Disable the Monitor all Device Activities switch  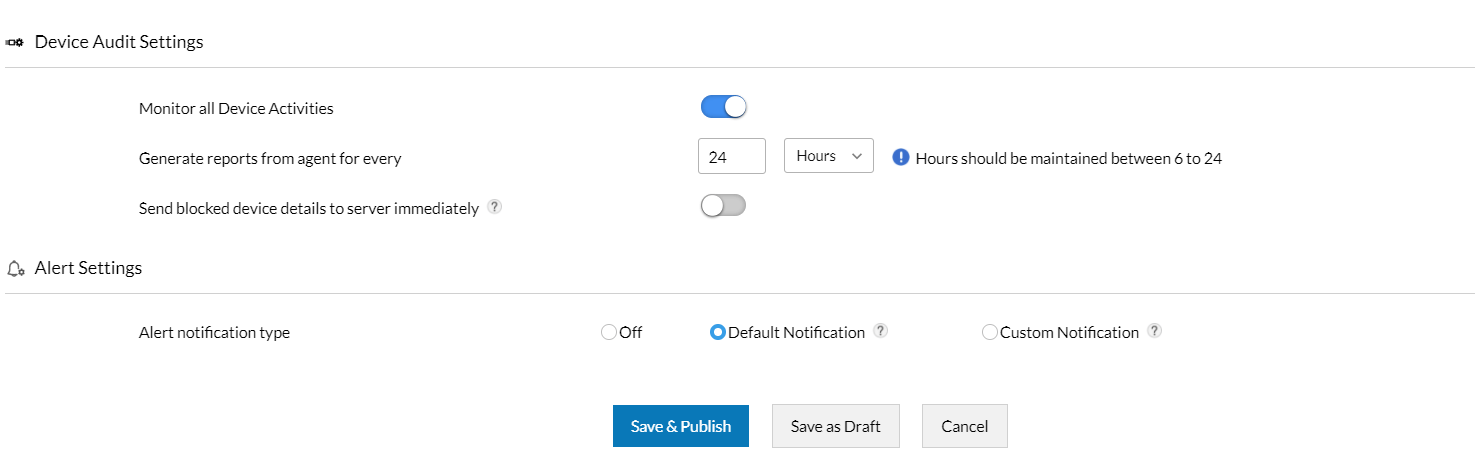coord(724,107)
